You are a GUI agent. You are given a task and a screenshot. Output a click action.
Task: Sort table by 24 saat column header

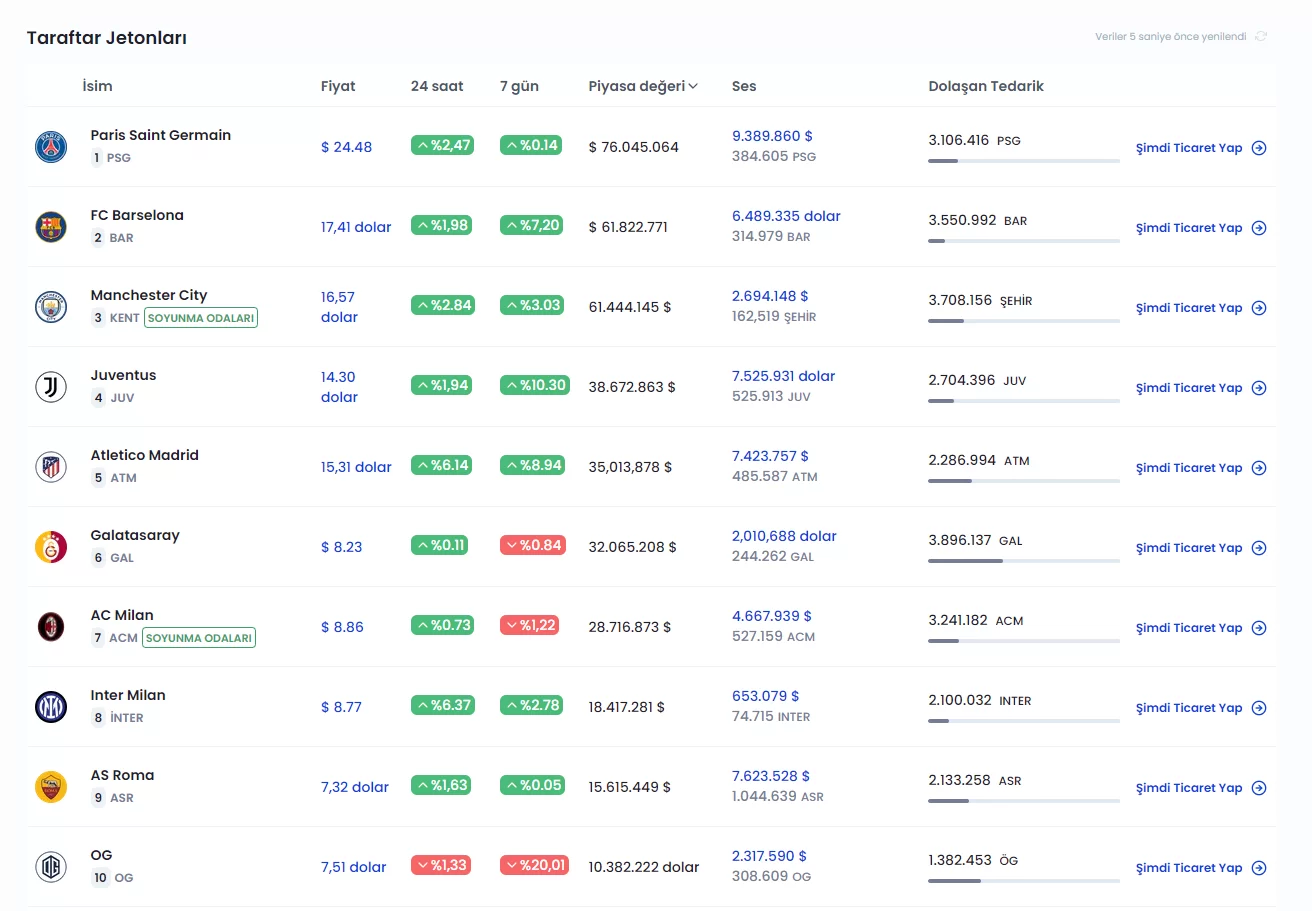pos(437,86)
